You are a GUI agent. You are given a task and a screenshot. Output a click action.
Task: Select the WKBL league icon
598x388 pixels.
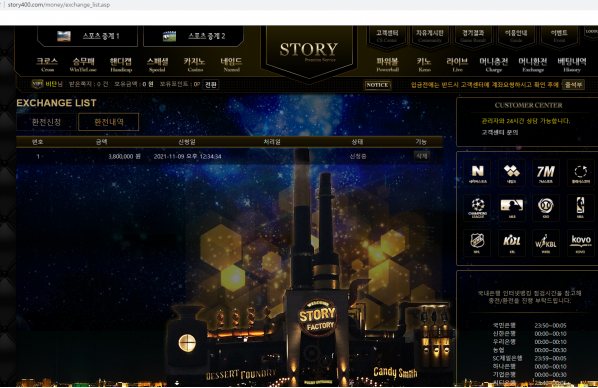pos(546,243)
